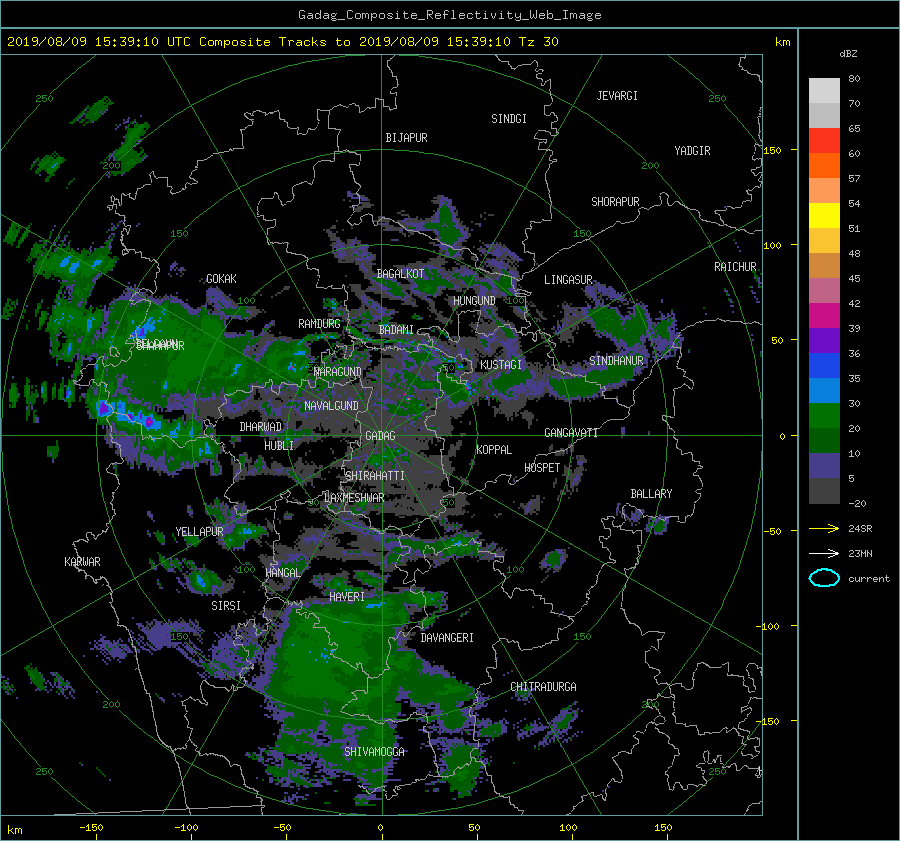
Task: Click the yellow 54 dBZ legend swatch
Action: pyautogui.click(x=824, y=215)
